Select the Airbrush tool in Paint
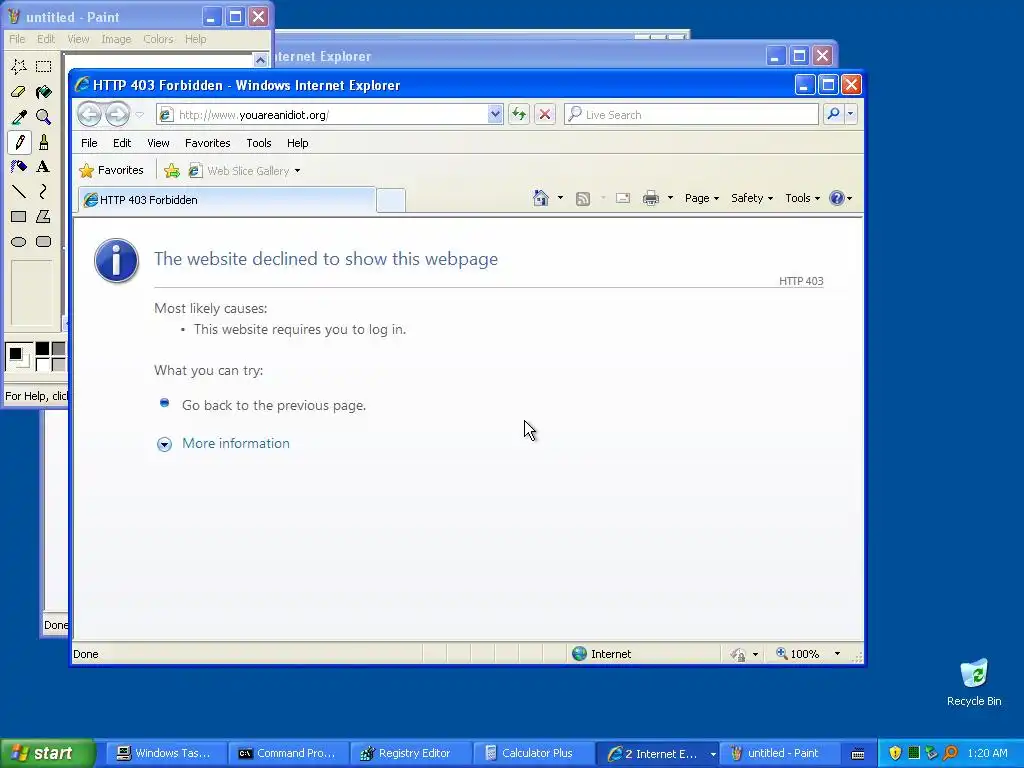1024x768 pixels. click(x=19, y=167)
